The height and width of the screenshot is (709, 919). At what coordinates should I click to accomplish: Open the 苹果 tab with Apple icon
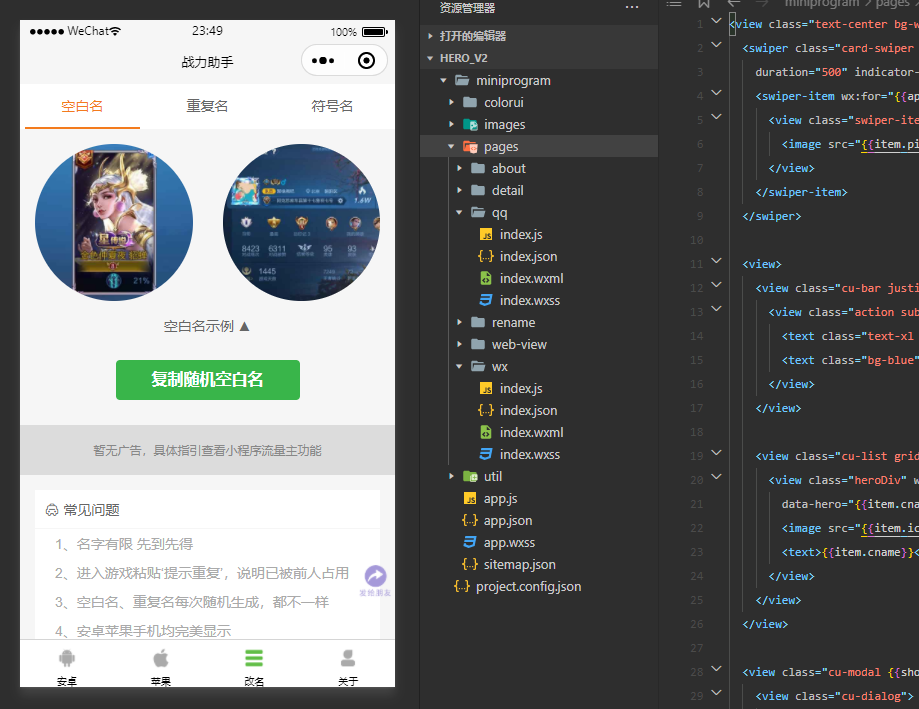[161, 667]
